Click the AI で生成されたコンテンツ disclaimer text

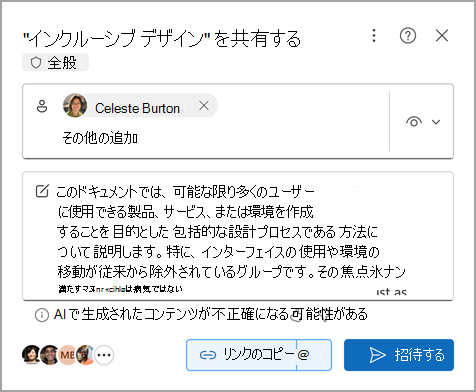(211, 314)
